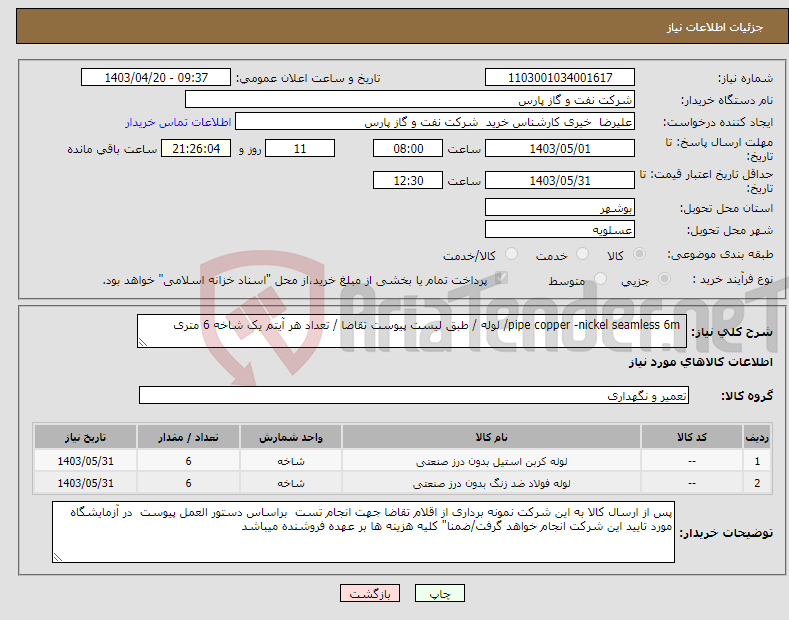
Task: Toggle the اسناد خزانه اسلامی payment checkbox
Action: pyautogui.click(x=501, y=278)
